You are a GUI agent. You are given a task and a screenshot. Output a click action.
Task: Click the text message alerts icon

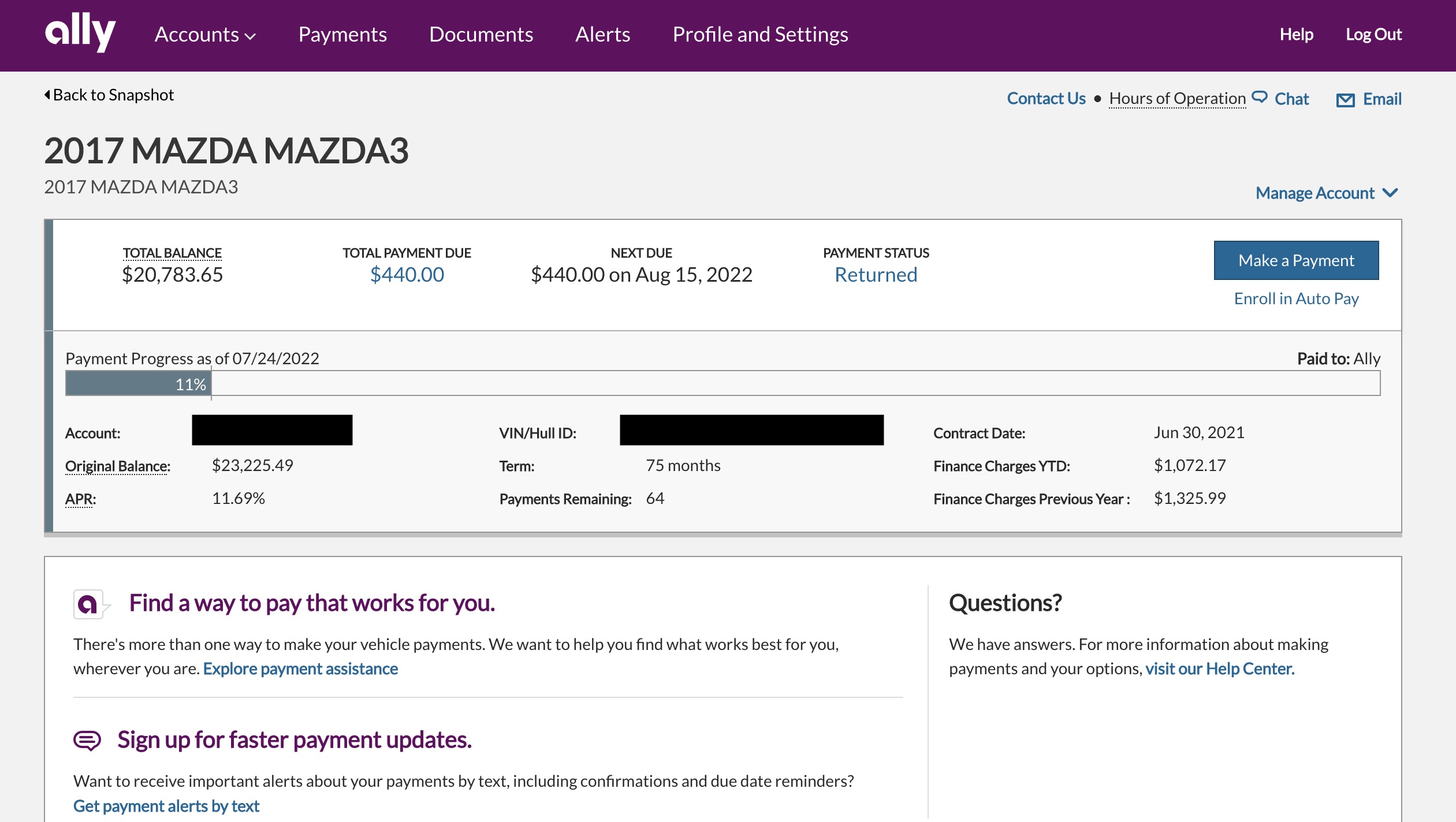87,740
